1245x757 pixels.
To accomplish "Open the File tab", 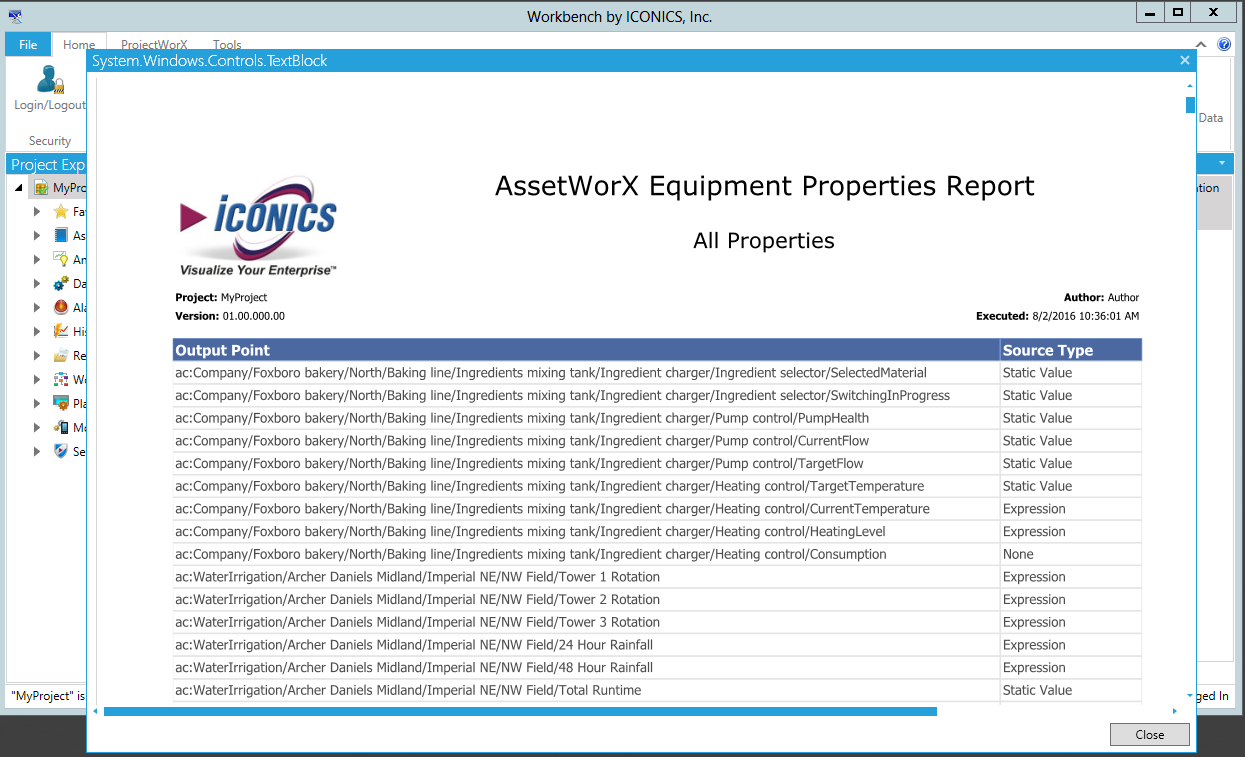I will [28, 45].
